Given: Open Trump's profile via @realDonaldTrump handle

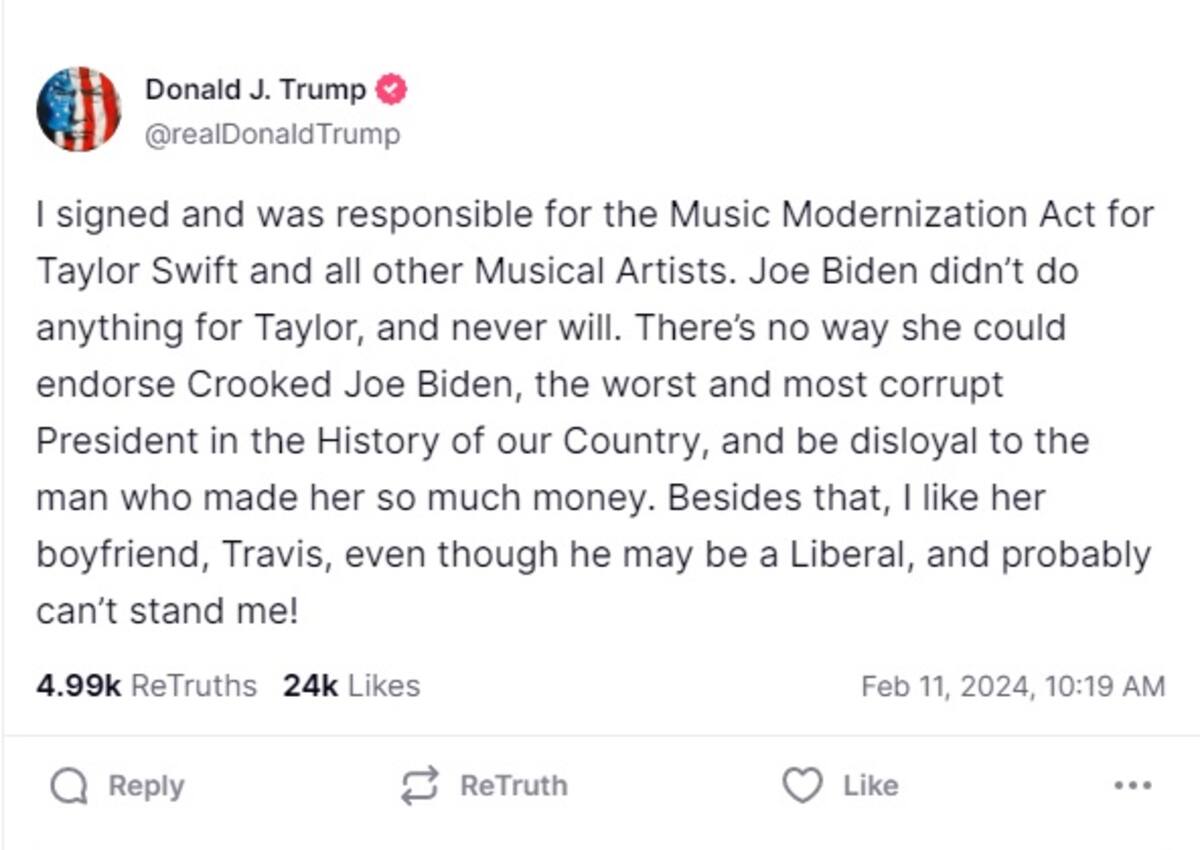Looking at the screenshot, I should click(x=270, y=130).
